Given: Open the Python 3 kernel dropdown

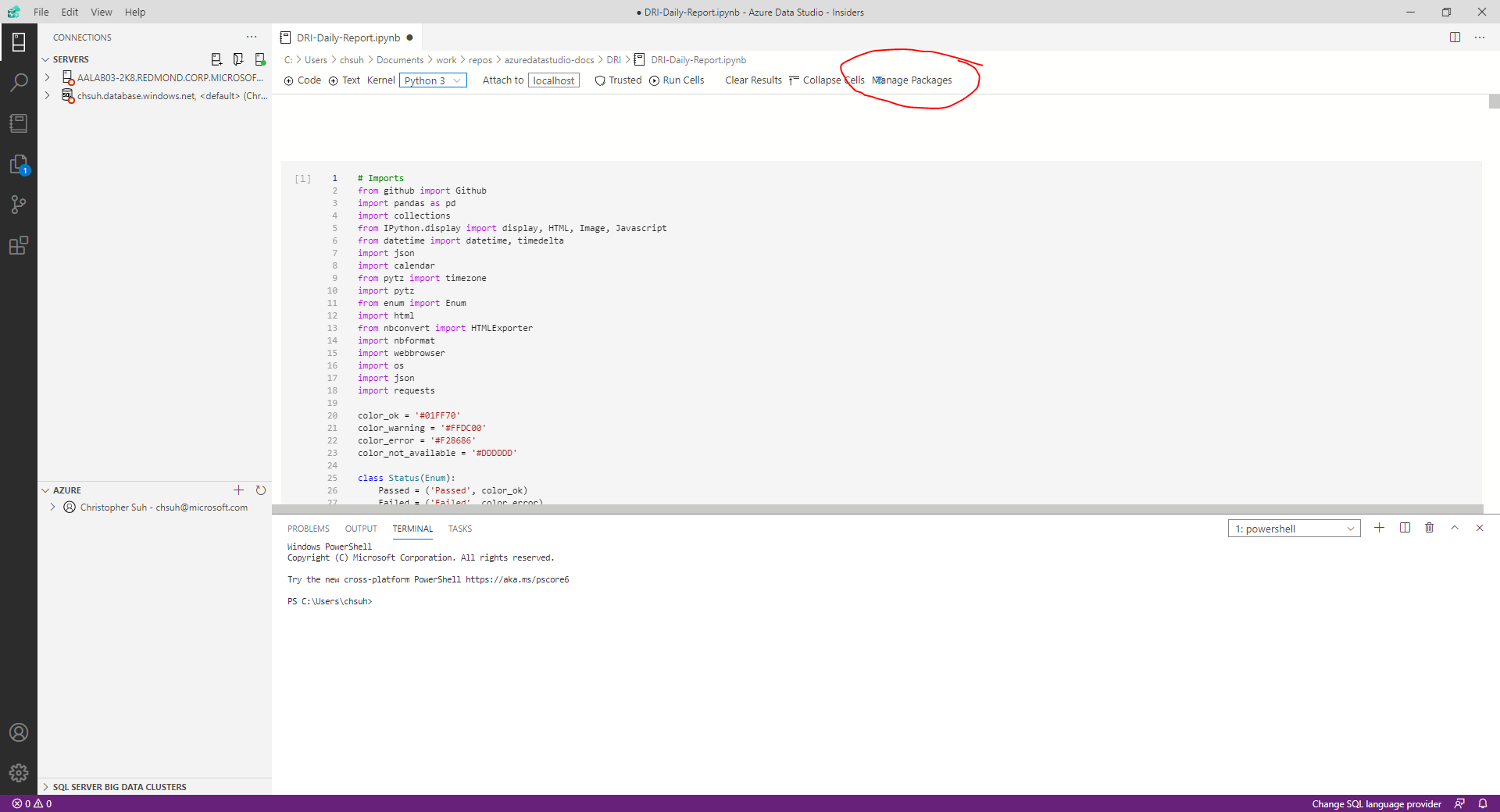Looking at the screenshot, I should tap(432, 80).
